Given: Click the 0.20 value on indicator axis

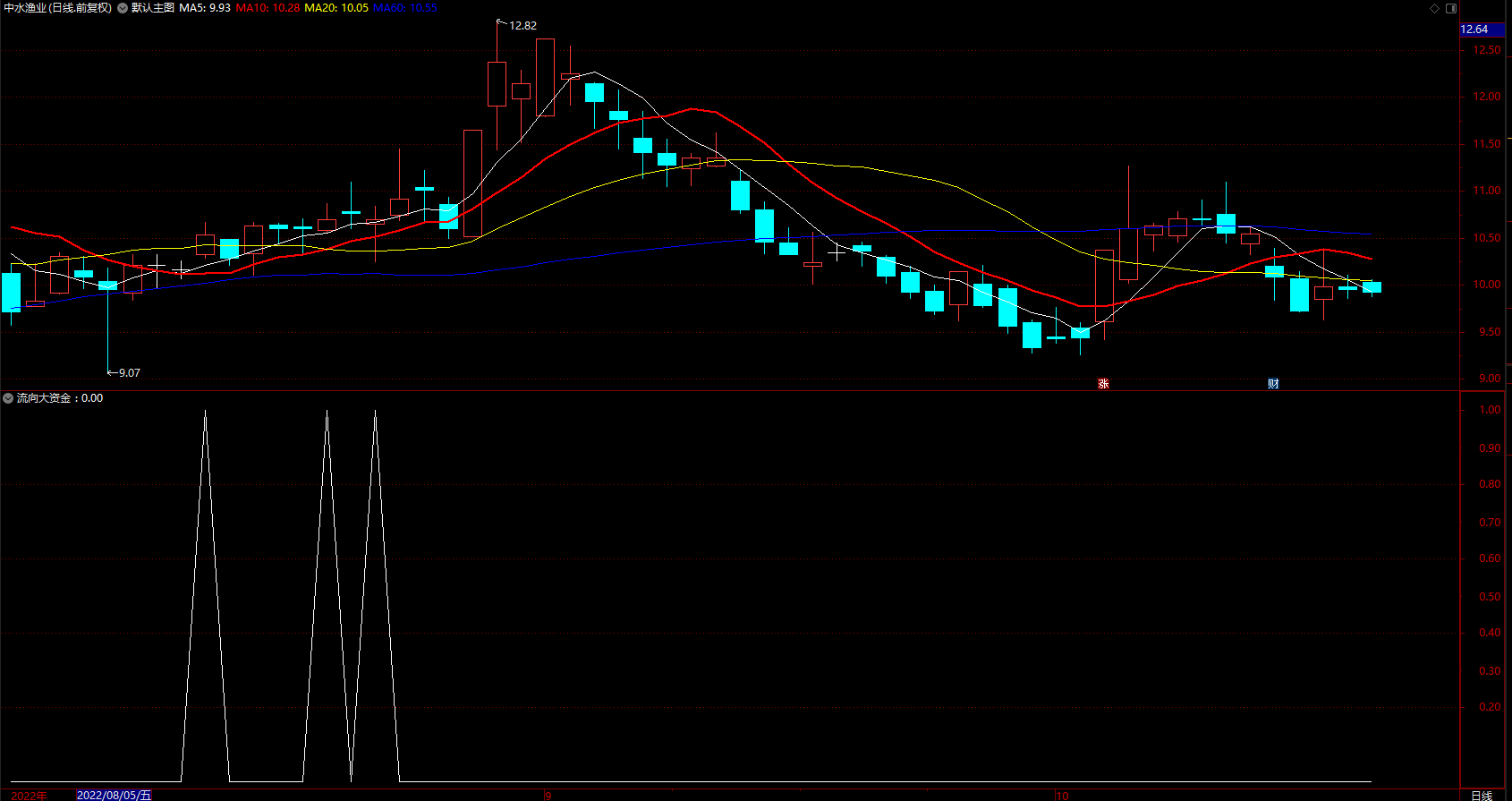Looking at the screenshot, I should coord(1490,707).
